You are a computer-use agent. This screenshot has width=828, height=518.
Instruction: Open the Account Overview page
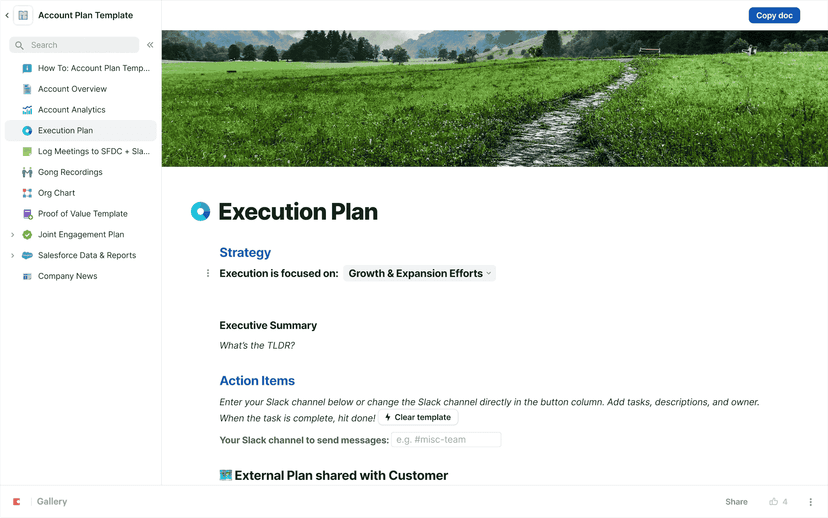pos(72,89)
